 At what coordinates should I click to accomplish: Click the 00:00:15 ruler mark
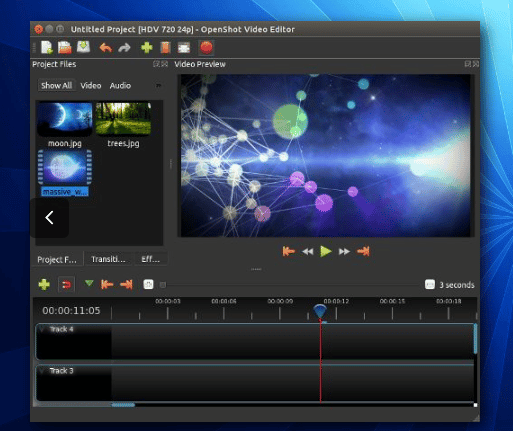point(392,301)
